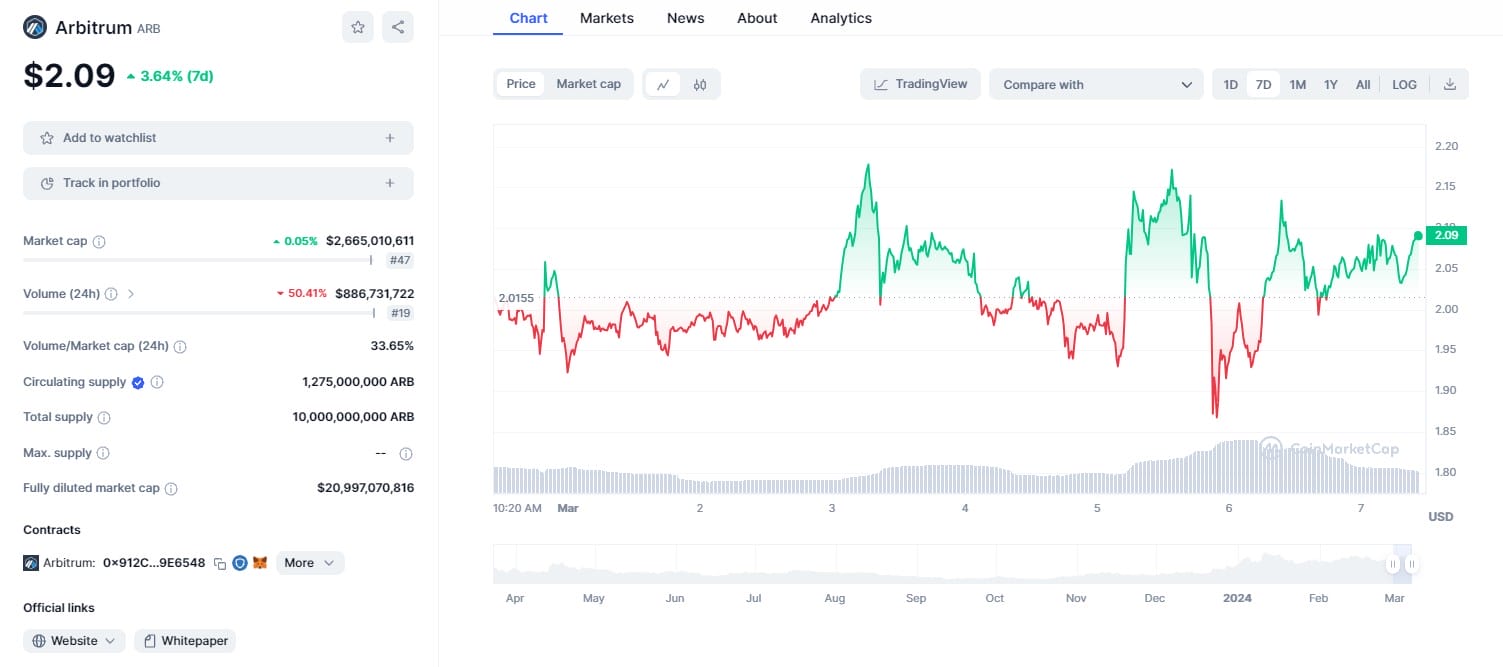Toggle chart to Market cap view
The width and height of the screenshot is (1503, 667).
tap(588, 84)
